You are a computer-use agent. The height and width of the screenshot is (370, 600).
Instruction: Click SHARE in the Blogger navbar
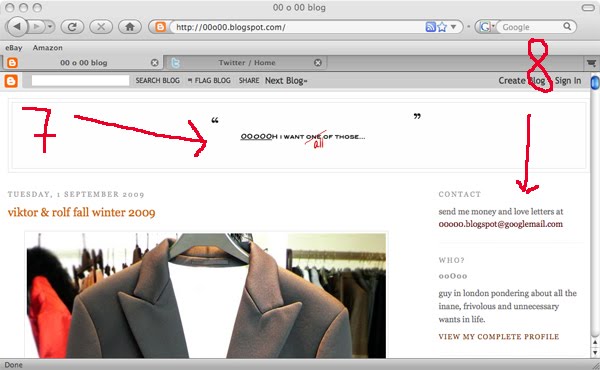(x=249, y=81)
